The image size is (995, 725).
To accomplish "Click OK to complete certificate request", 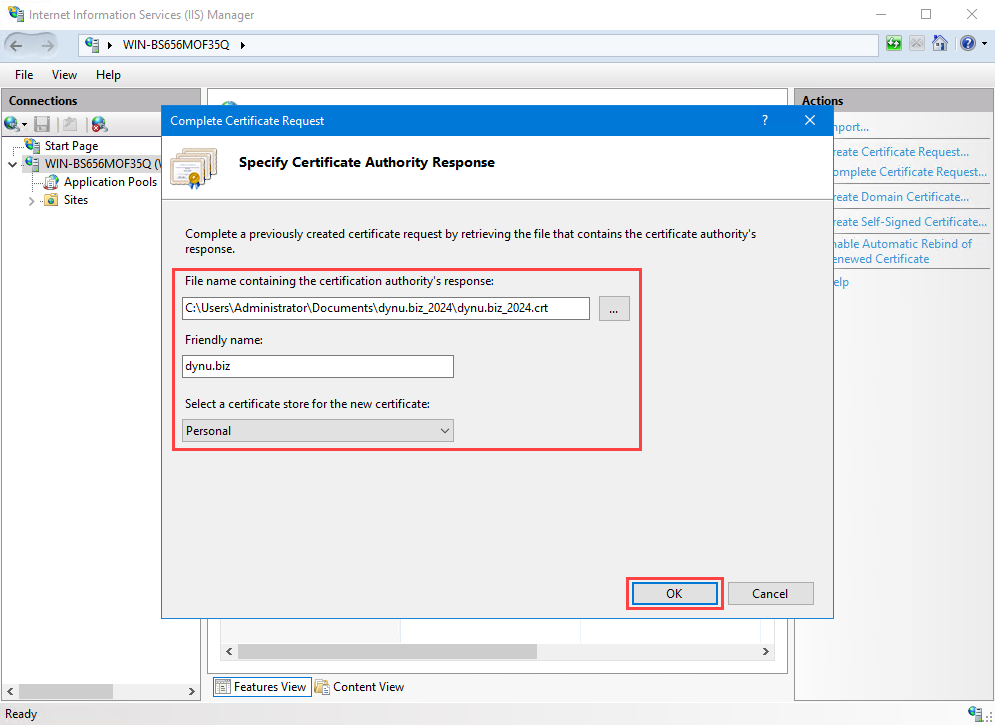I will coord(674,594).
